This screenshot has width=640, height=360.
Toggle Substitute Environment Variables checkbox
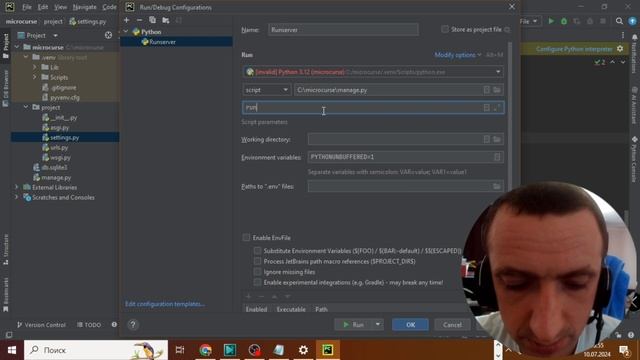tap(257, 251)
